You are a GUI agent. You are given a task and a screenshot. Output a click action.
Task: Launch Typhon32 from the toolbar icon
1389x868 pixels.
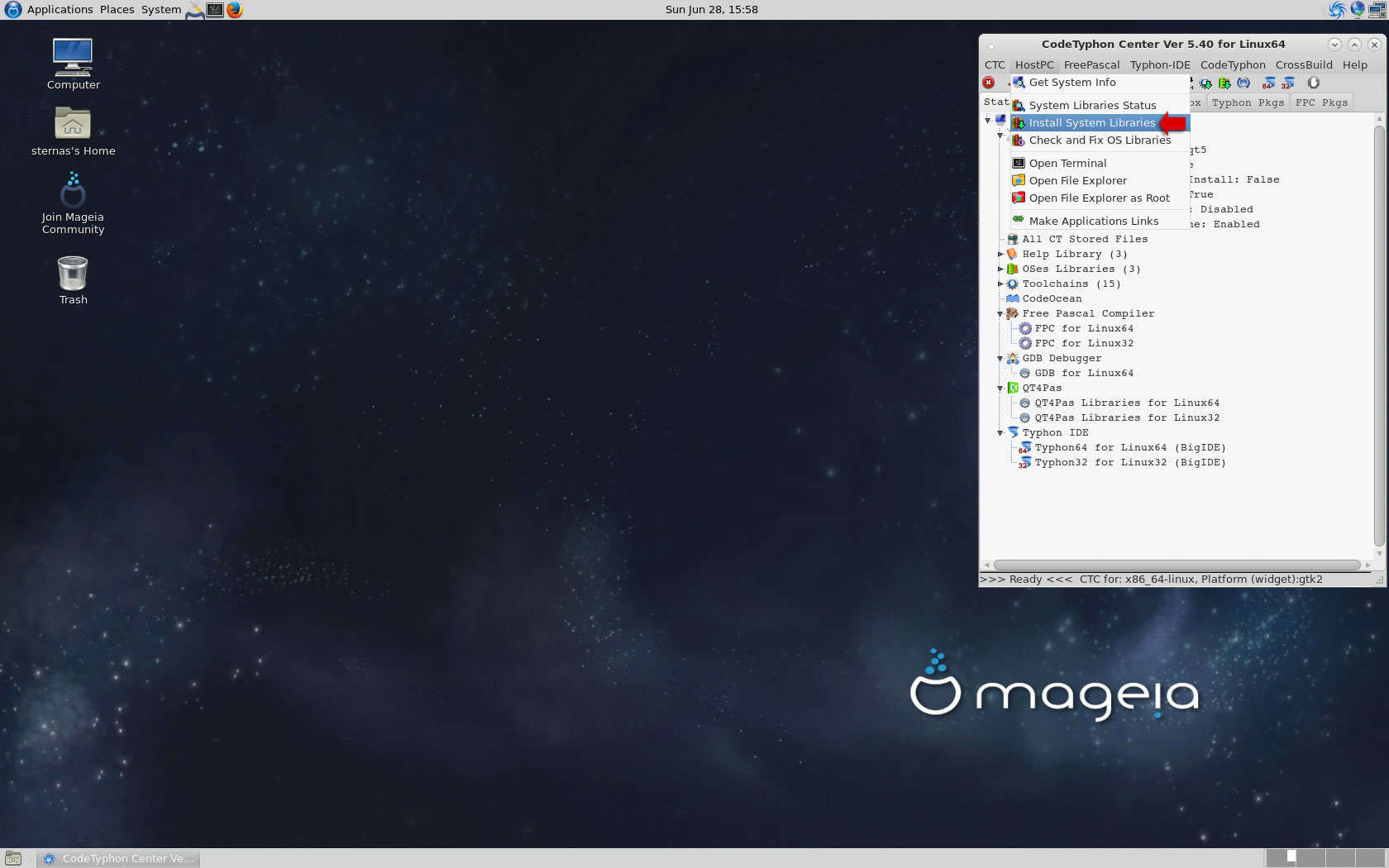point(1287,83)
